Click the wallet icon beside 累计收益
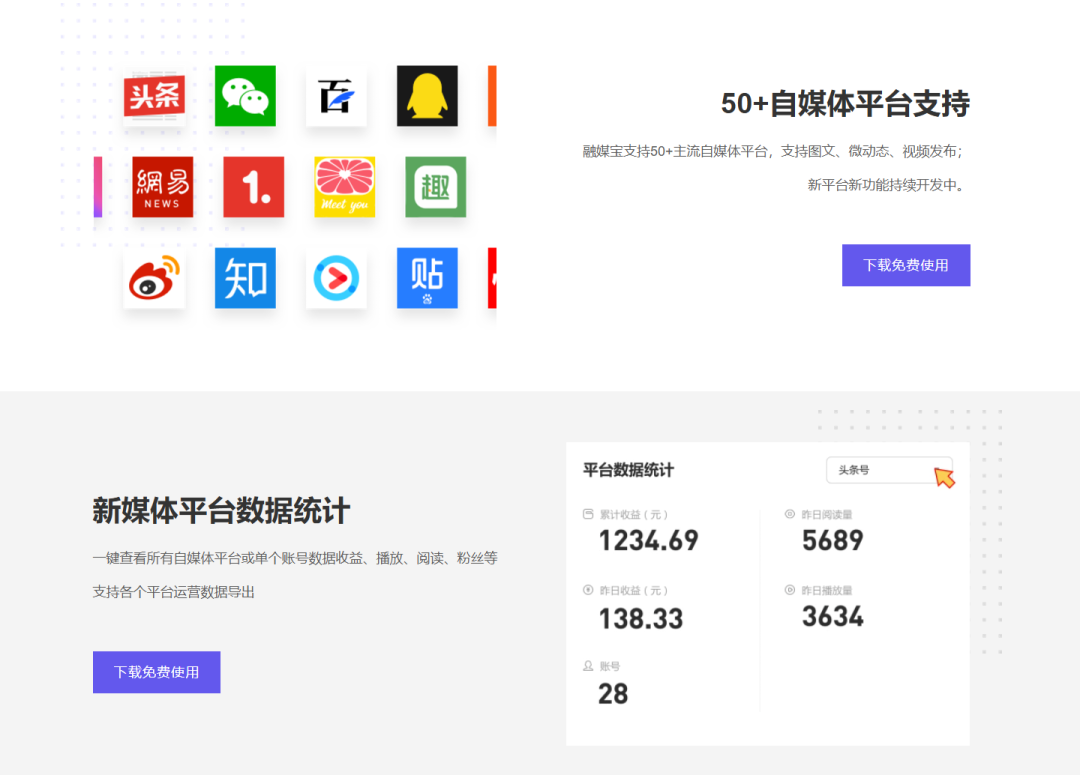Image resolution: width=1080 pixels, height=775 pixels. click(x=588, y=514)
